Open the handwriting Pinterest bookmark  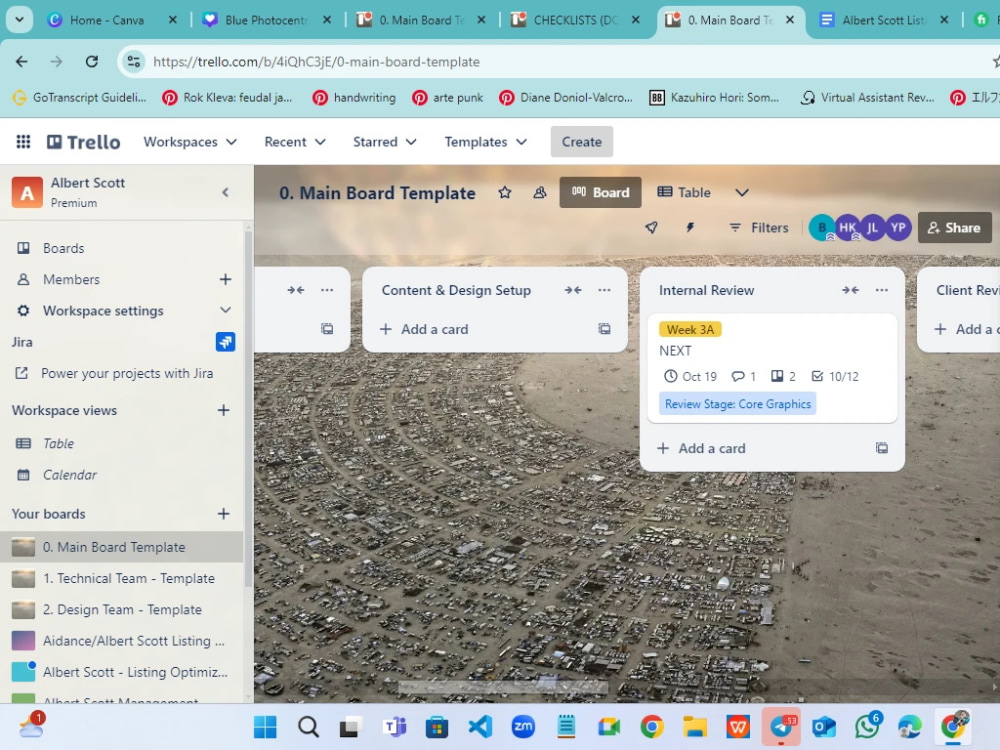click(354, 98)
